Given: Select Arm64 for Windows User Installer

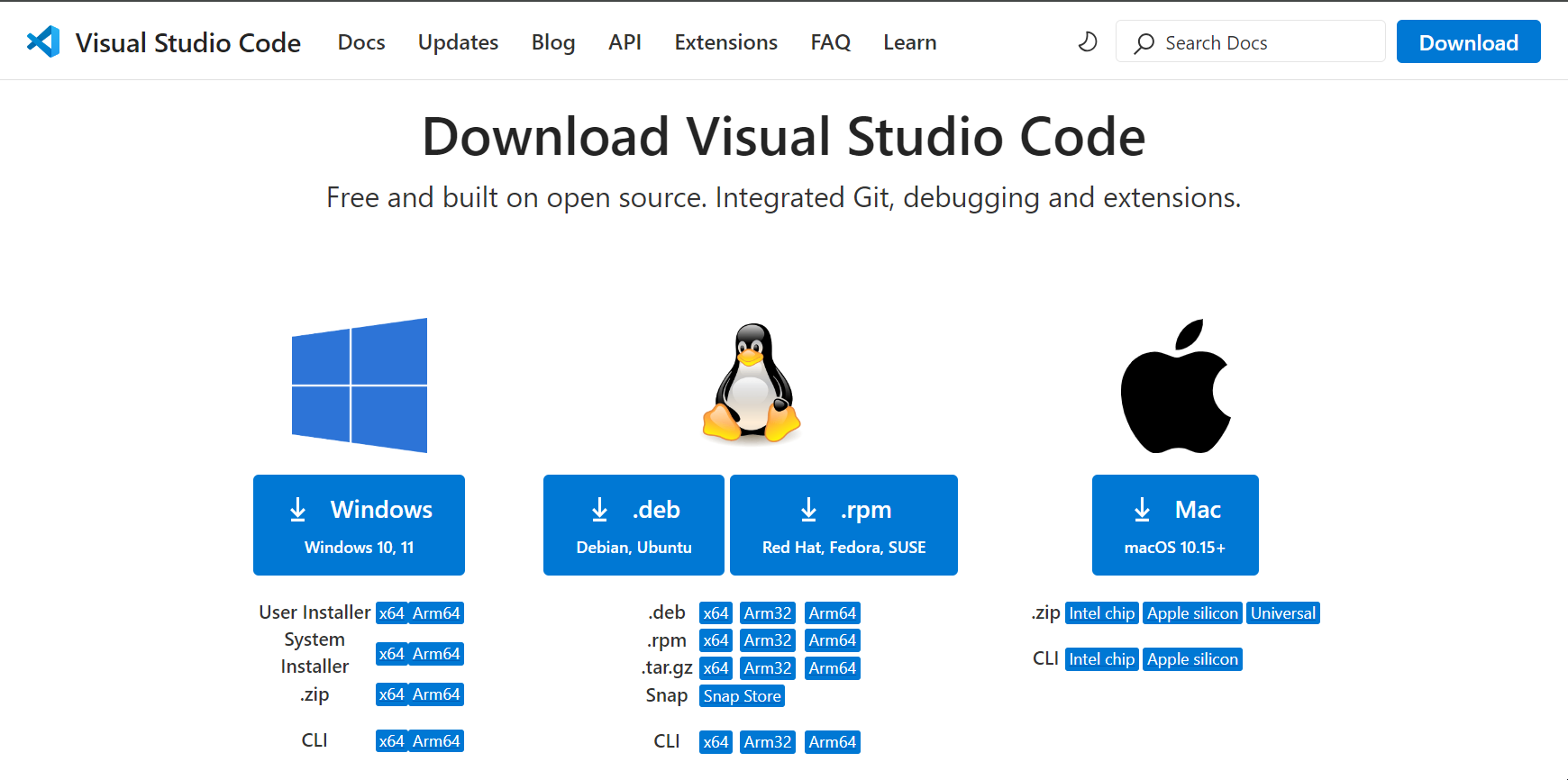Looking at the screenshot, I should pos(436,613).
